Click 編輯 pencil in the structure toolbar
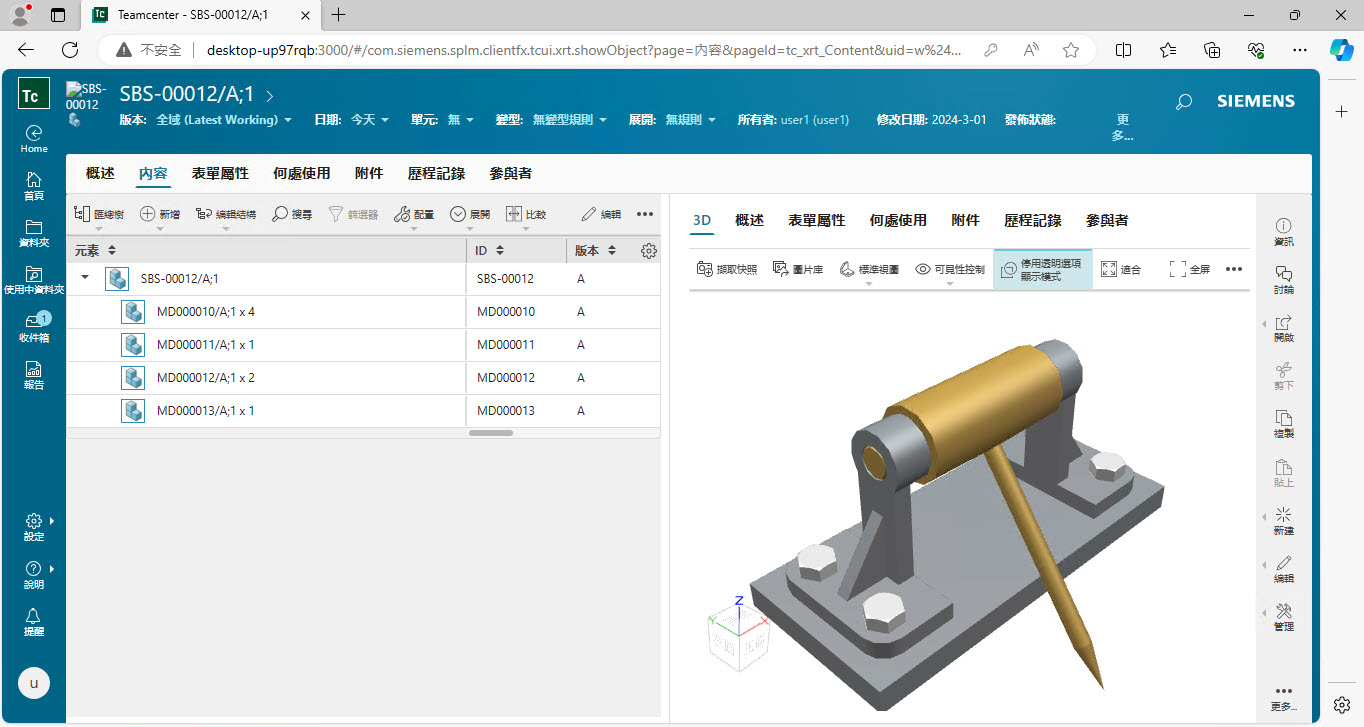Viewport: 1364px width, 727px height. (601, 214)
